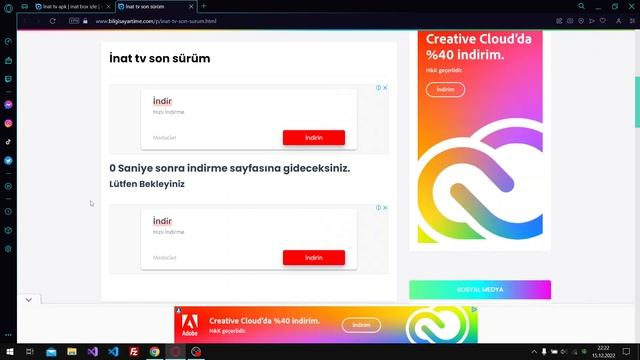The width and height of the screenshot is (640, 360).
Task: Open the Opera GX main menu logo
Action: coord(8,7)
